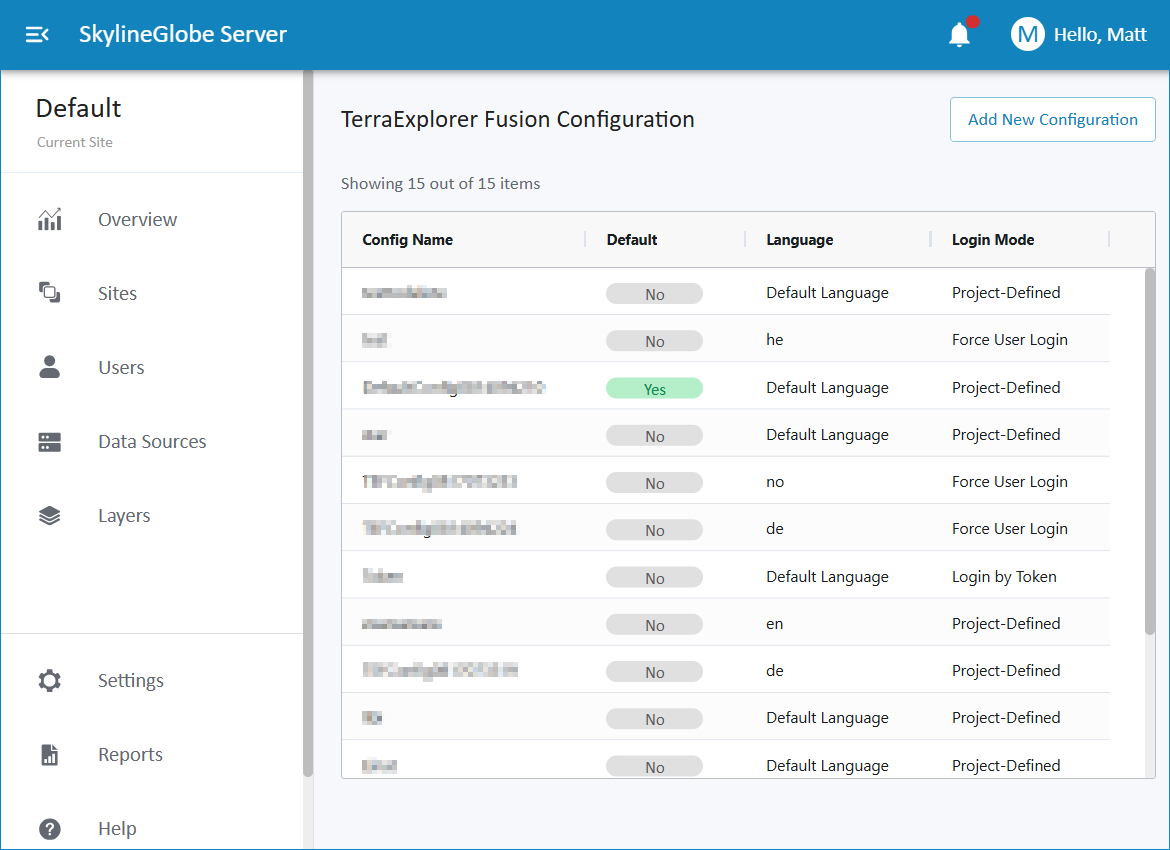The image size is (1170, 850).
Task: Click Add New Configuration button
Action: tap(1052, 119)
